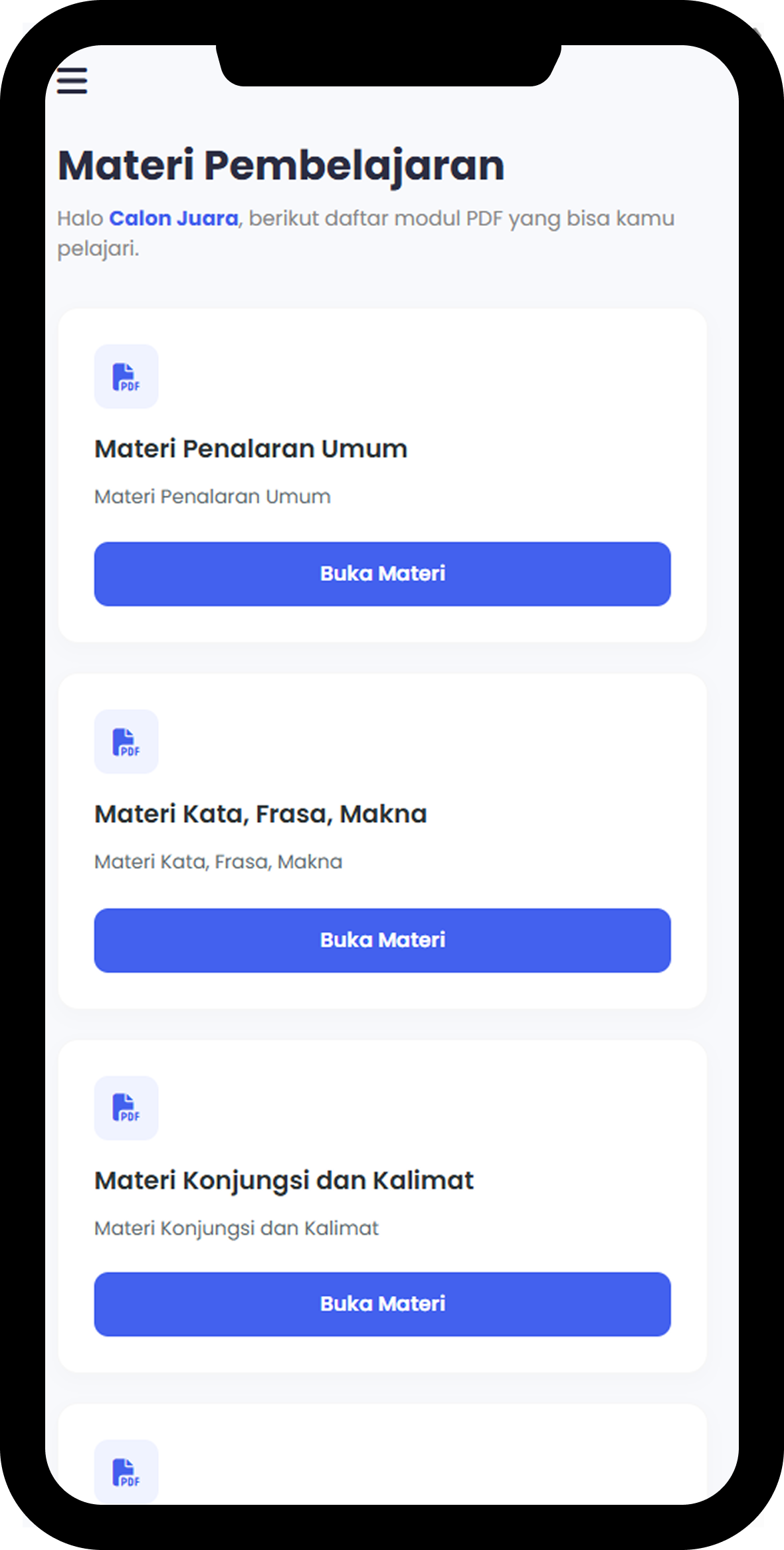Click the Materi Pembelajaran page heading
Screen dimensions: 784x1550
pos(280,164)
